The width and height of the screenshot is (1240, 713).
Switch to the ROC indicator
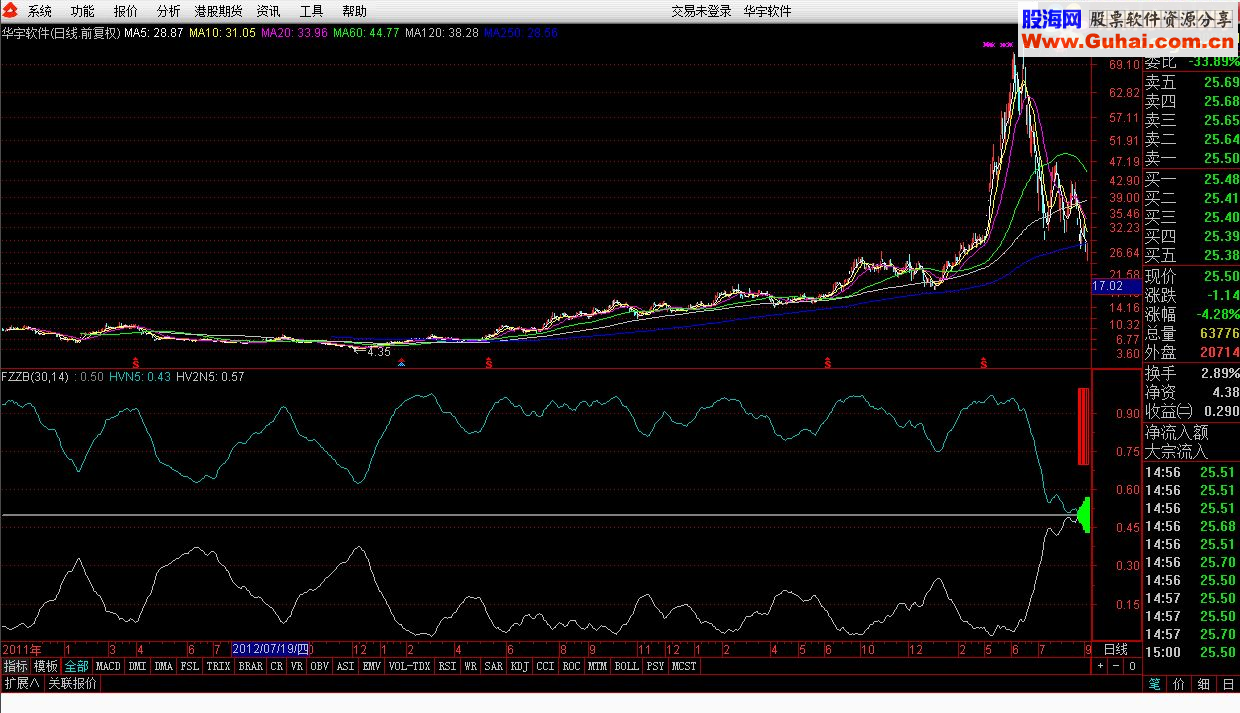571,666
